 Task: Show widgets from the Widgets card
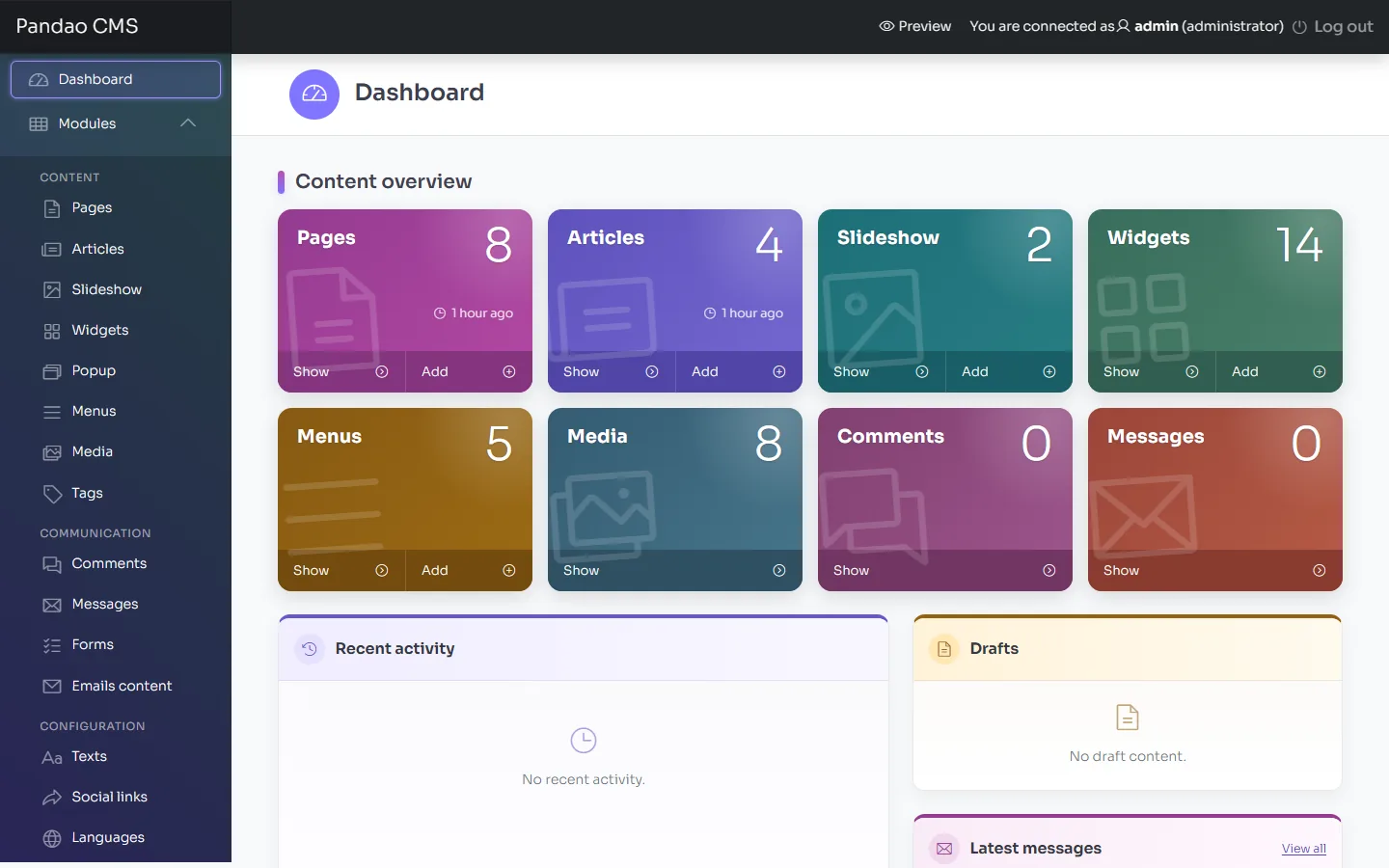(x=1151, y=371)
